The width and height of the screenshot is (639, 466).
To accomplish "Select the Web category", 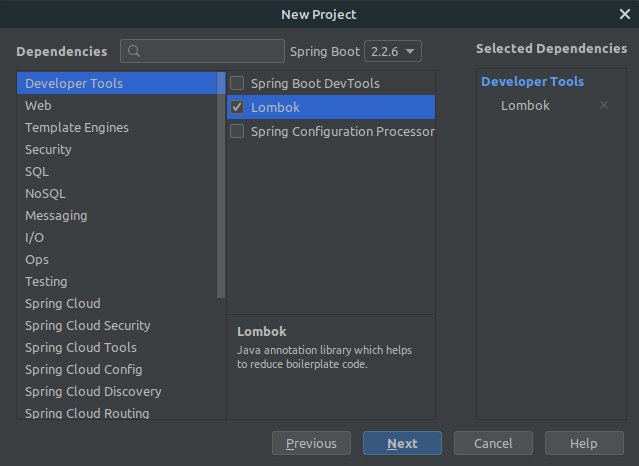I will coord(39,105).
